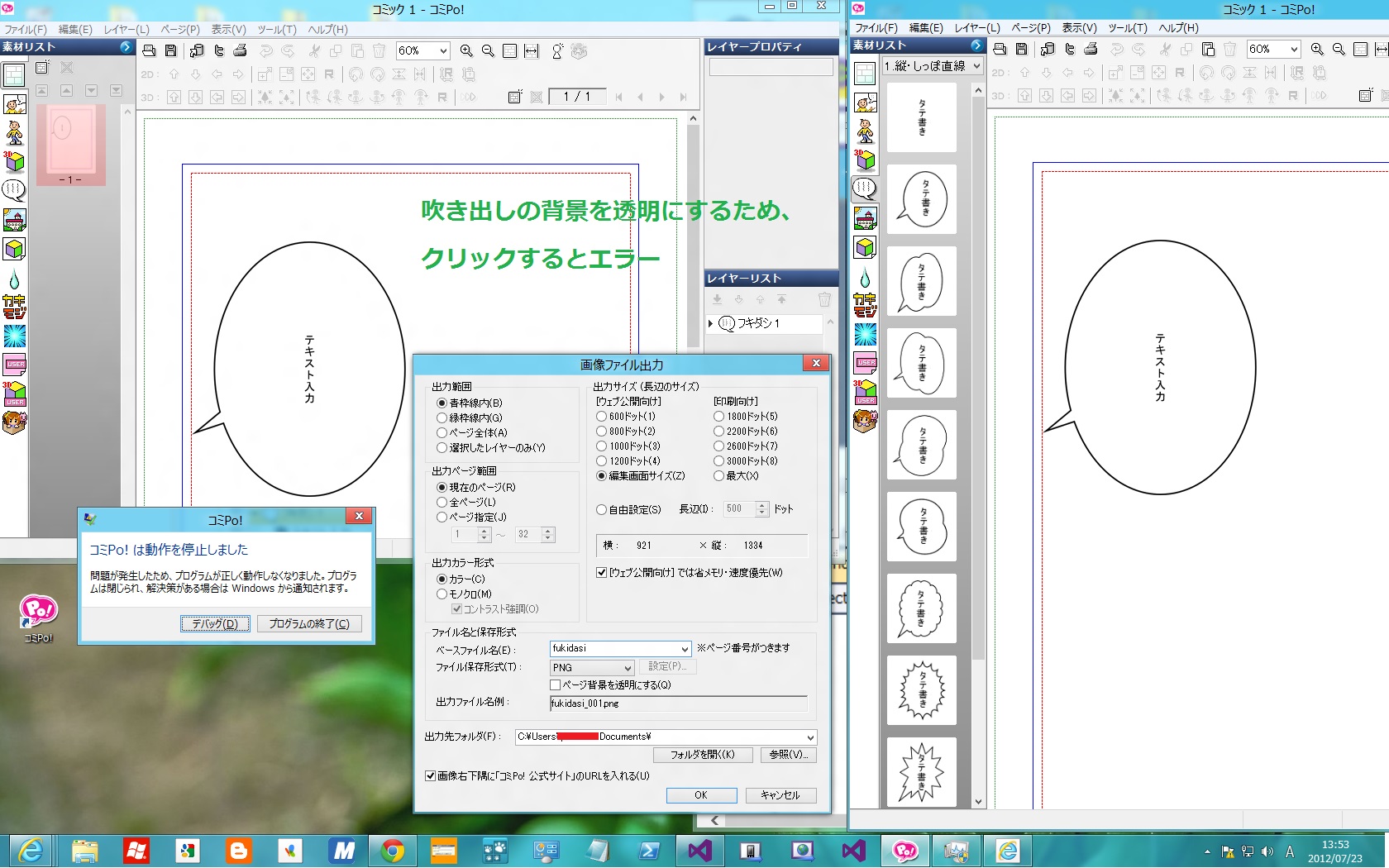Open Visual Studio from the taskbar

(x=699, y=851)
